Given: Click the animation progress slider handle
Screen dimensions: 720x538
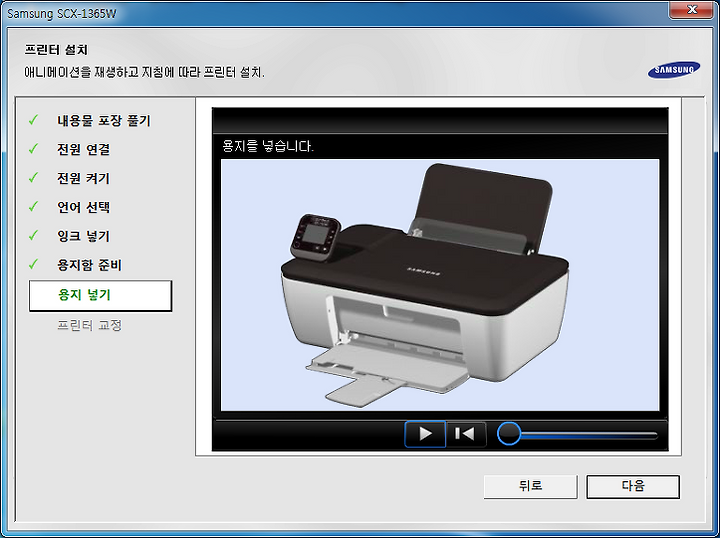Looking at the screenshot, I should pyautogui.click(x=509, y=433).
